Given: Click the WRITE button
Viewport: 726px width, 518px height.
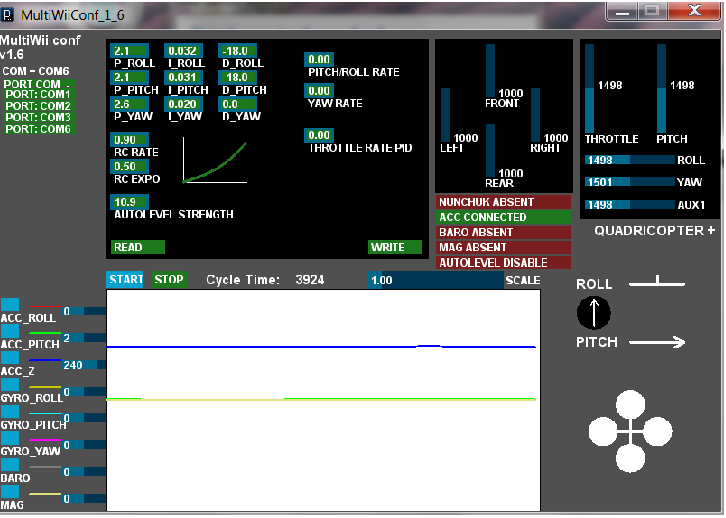Looking at the screenshot, I should tap(395, 247).
